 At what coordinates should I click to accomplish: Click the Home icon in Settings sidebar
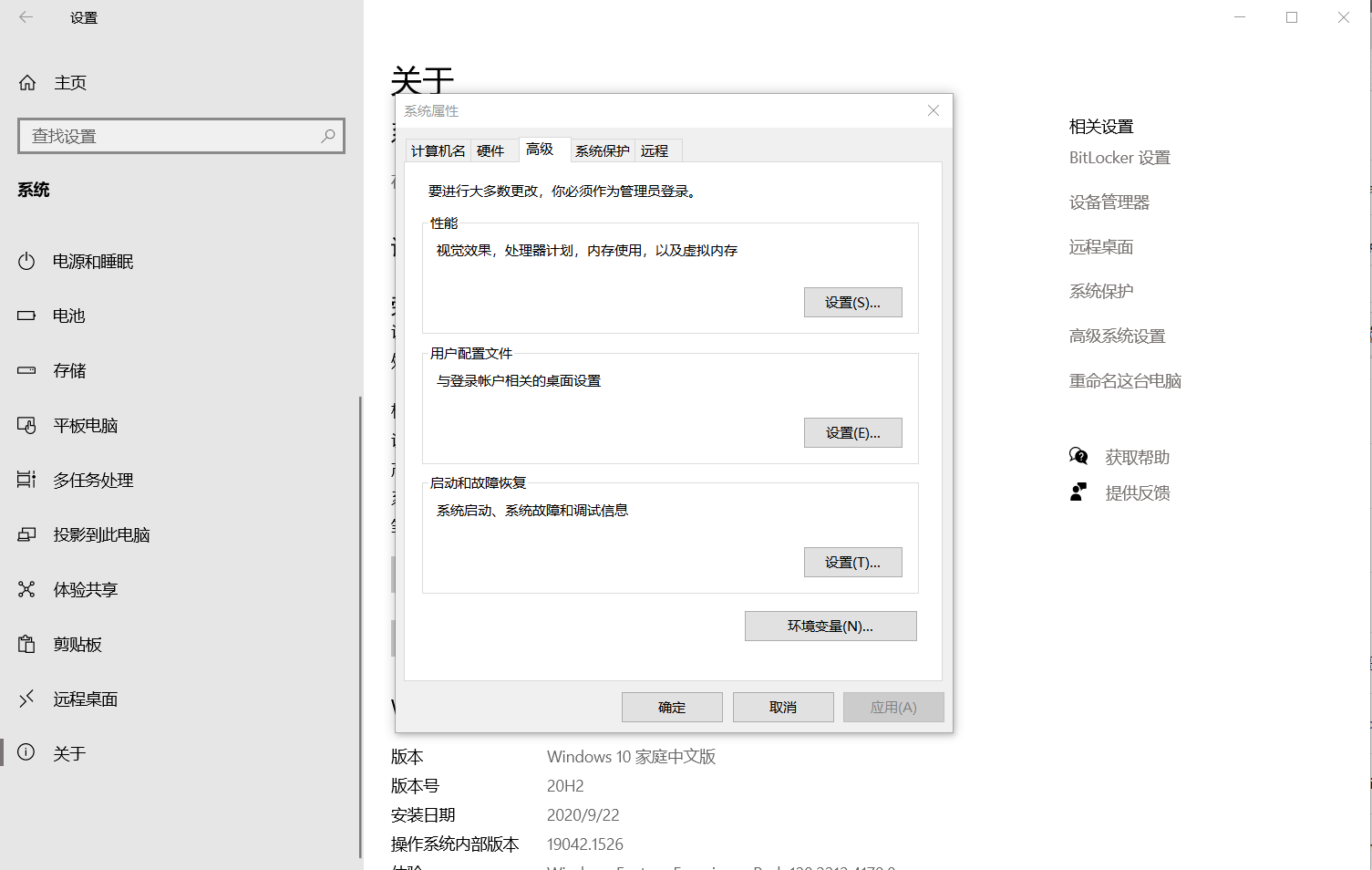[x=27, y=83]
